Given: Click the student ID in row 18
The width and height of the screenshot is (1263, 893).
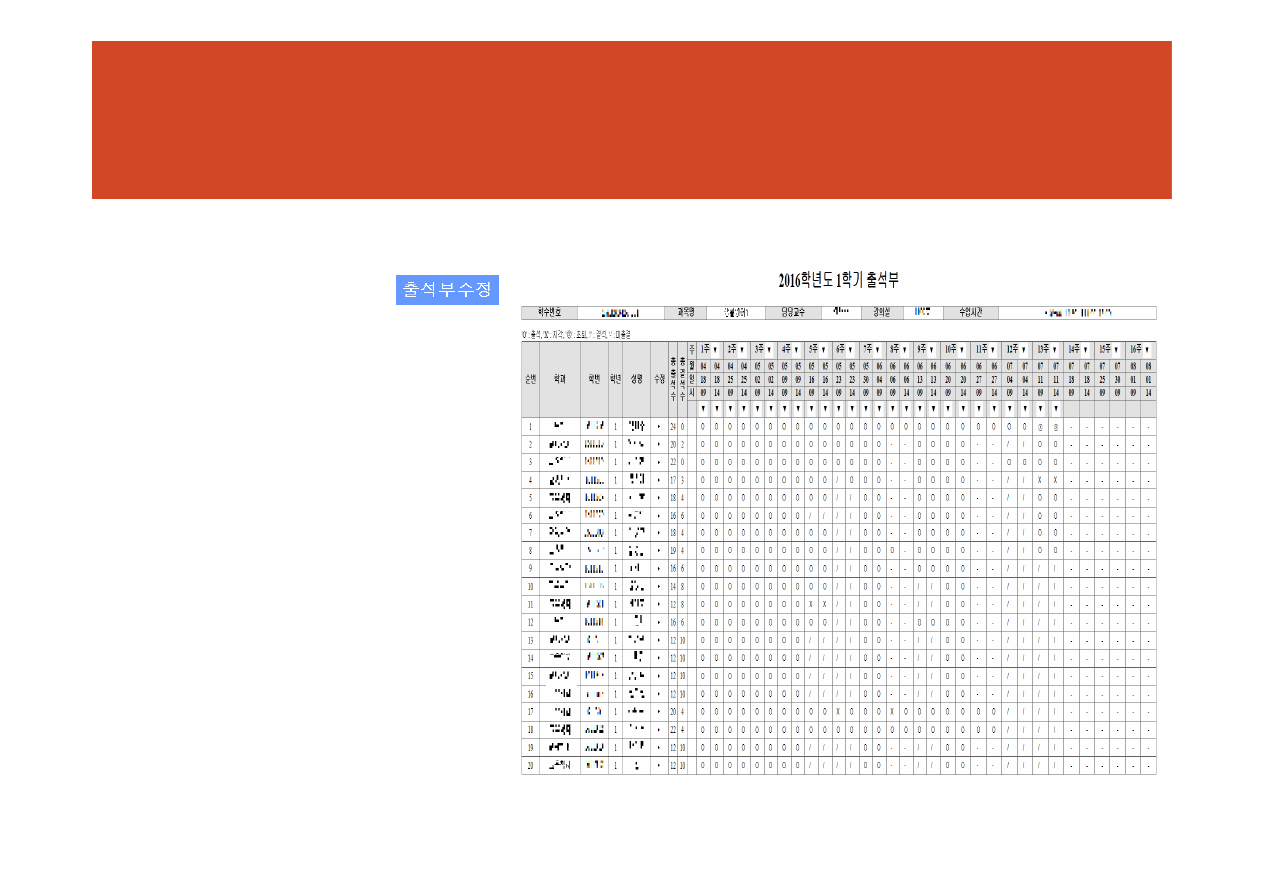Looking at the screenshot, I should [x=594, y=730].
